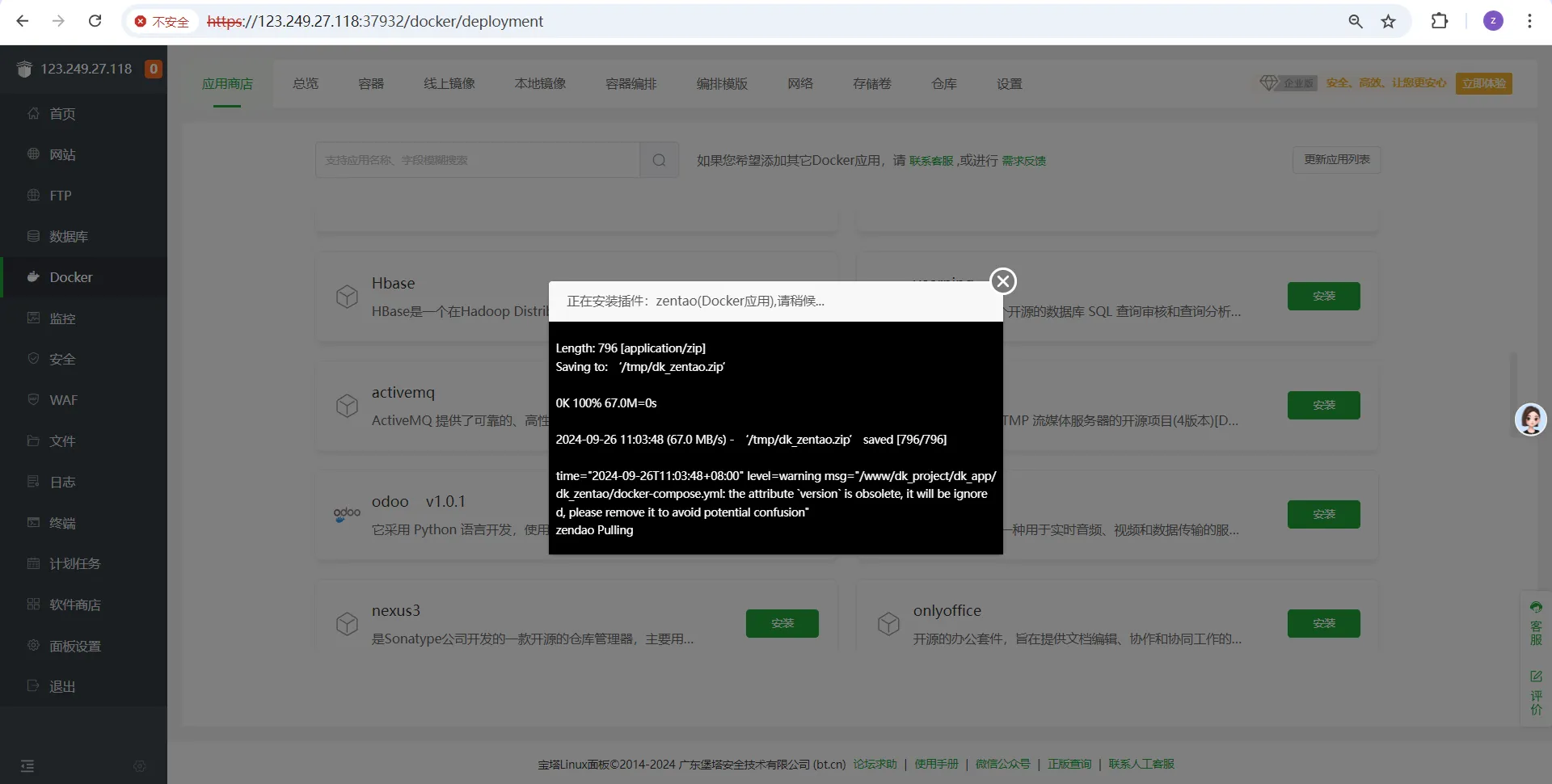Switch to the 应用商店 tab

[x=227, y=84]
